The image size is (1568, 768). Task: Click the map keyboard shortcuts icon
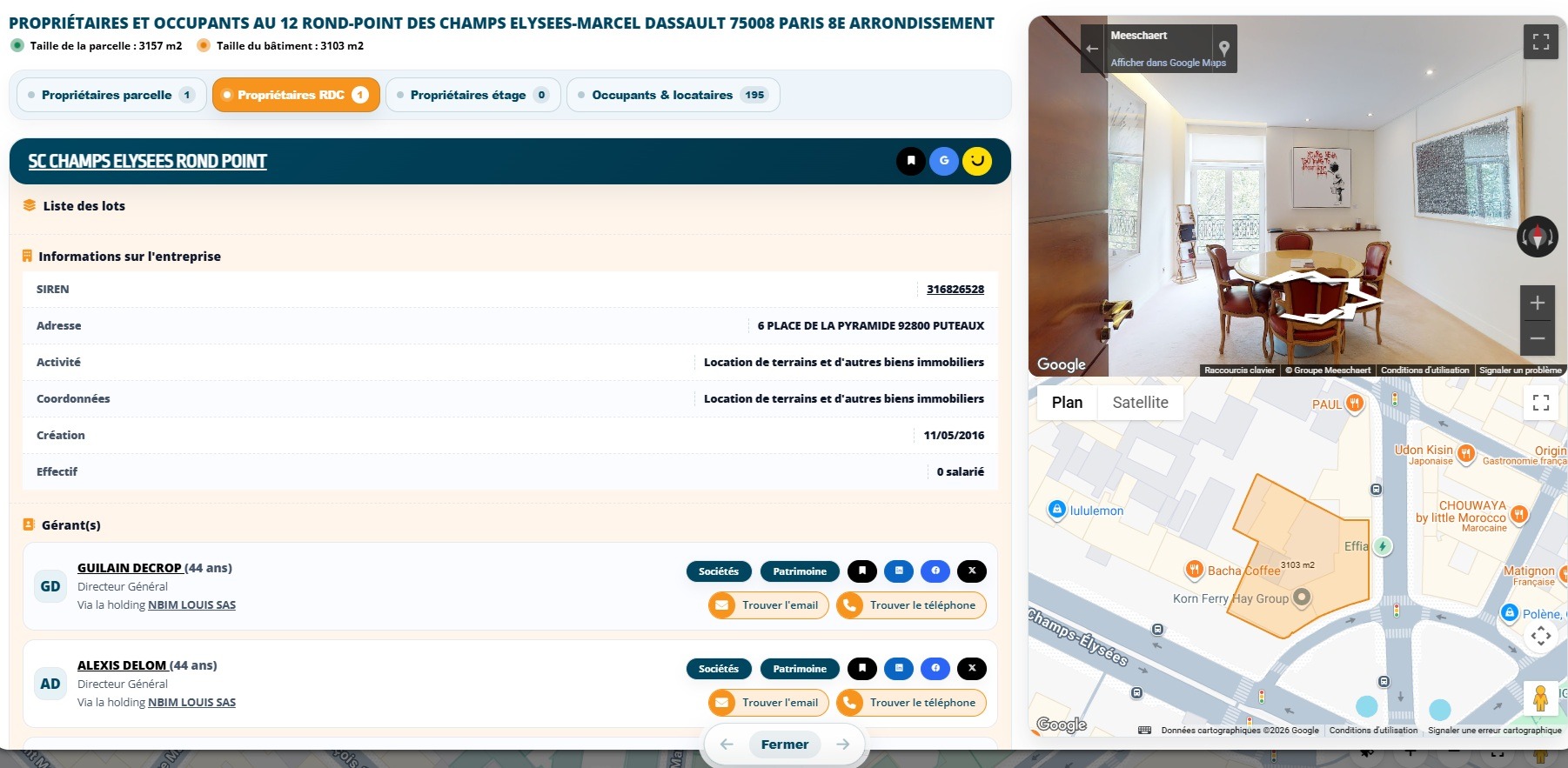1144,730
